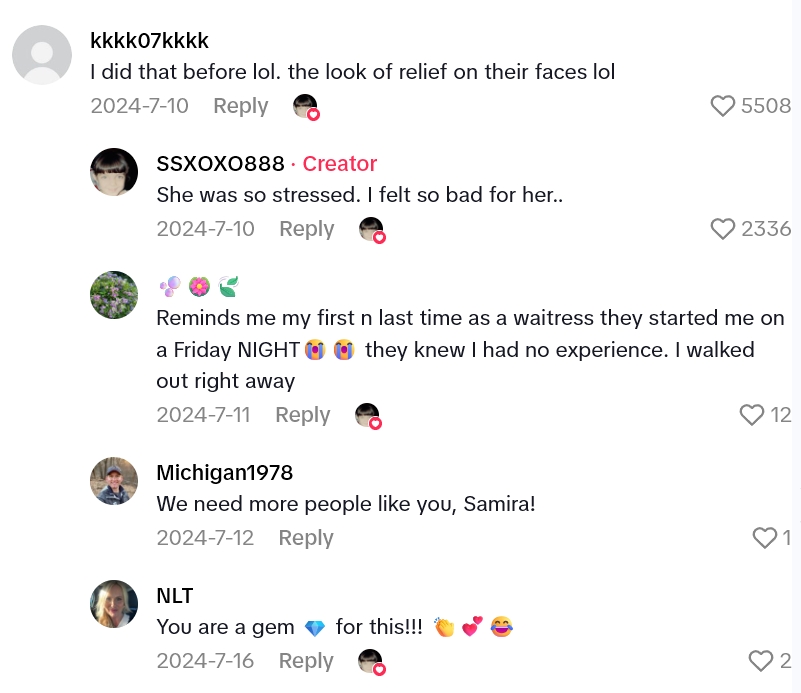Like the Friday night waitress comment
Screen dimensions: 801x693
[751, 415]
